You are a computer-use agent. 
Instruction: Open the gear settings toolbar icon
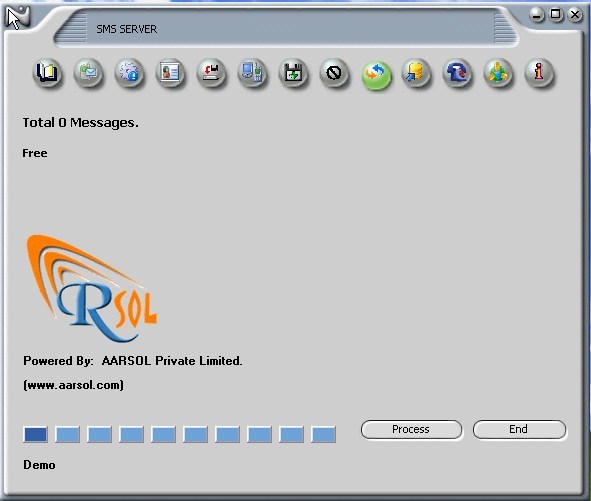129,73
